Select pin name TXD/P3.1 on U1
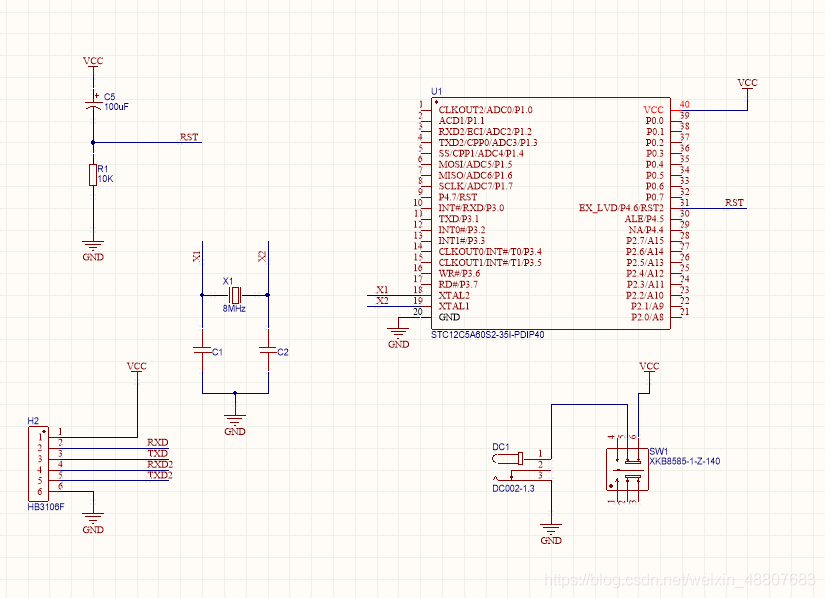 (459, 219)
